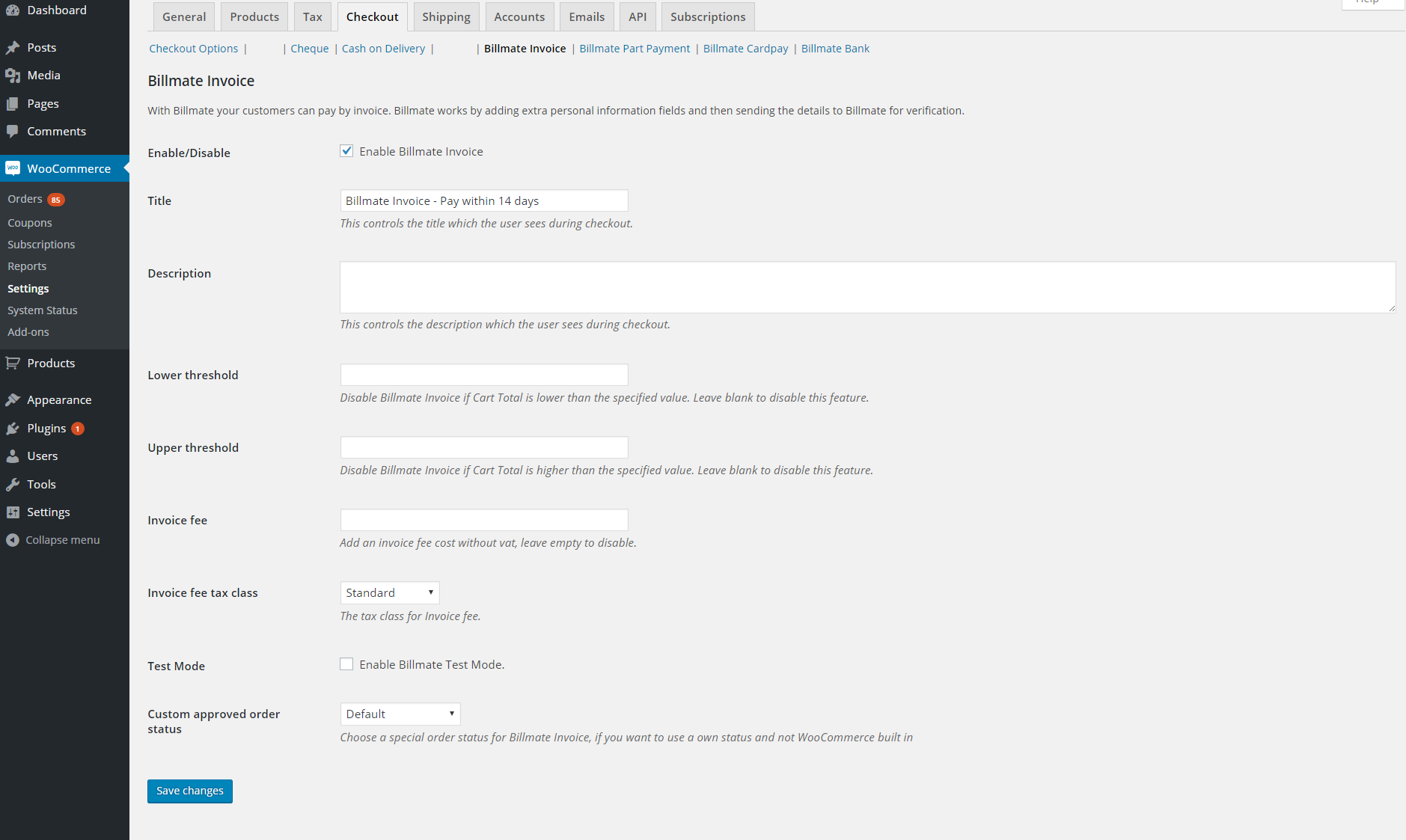Open Custom approved order status dropdown

pyautogui.click(x=400, y=714)
